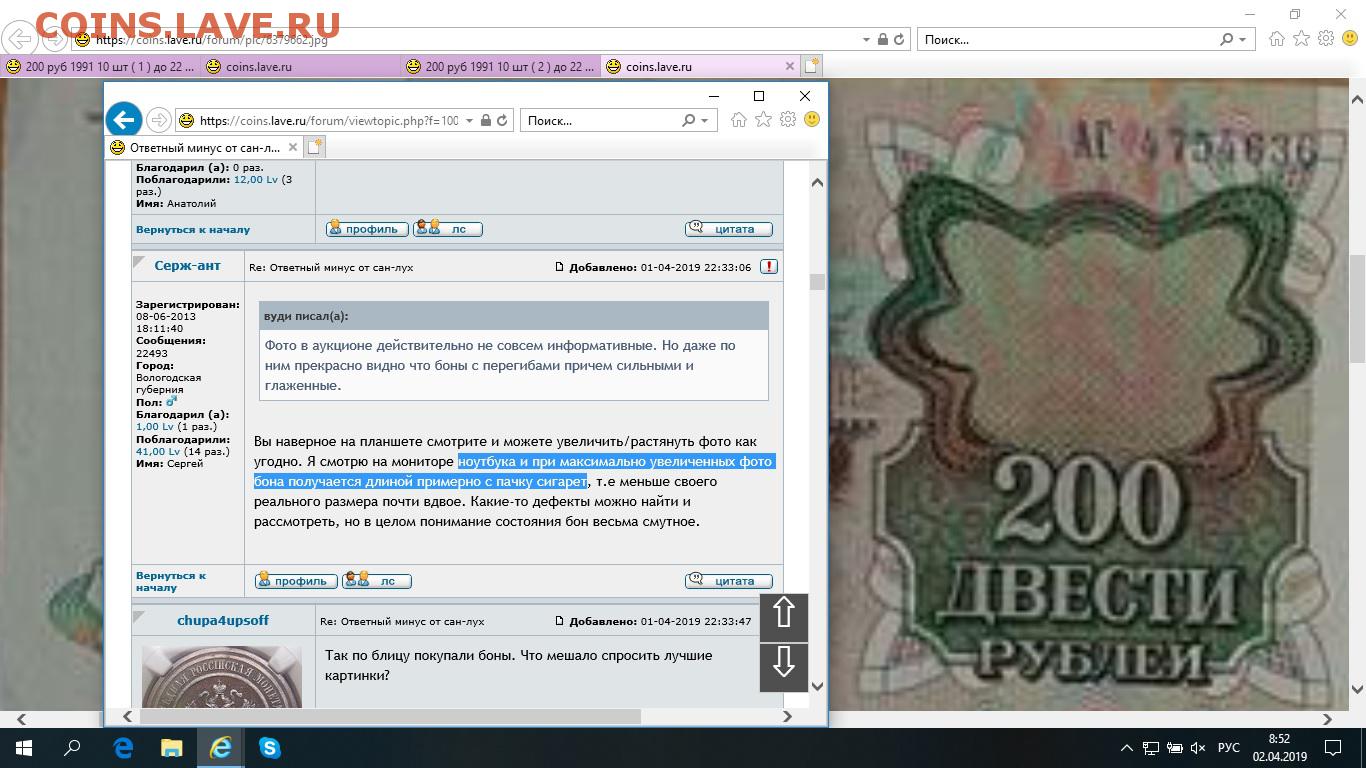Open the '12,00 Lv' thanks link

pos(256,180)
